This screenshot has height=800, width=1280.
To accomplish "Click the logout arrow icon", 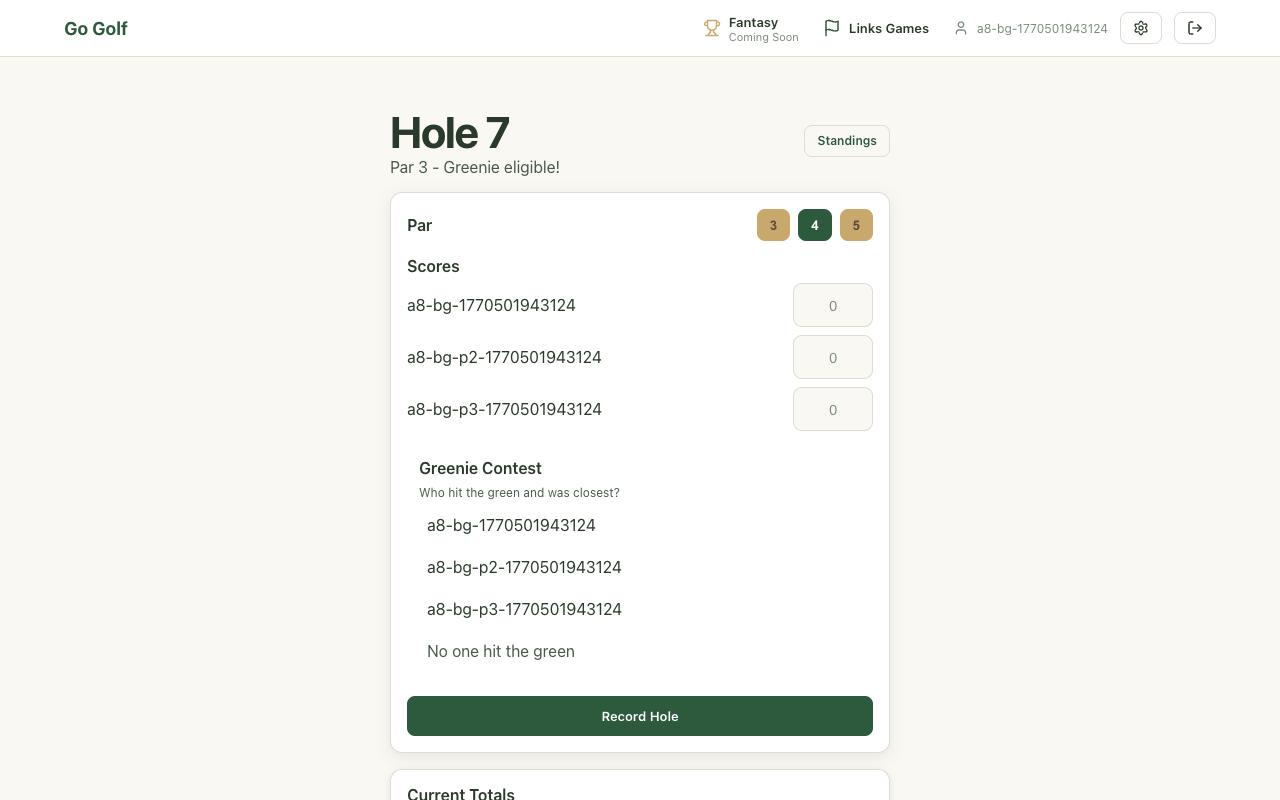I will [x=1194, y=28].
